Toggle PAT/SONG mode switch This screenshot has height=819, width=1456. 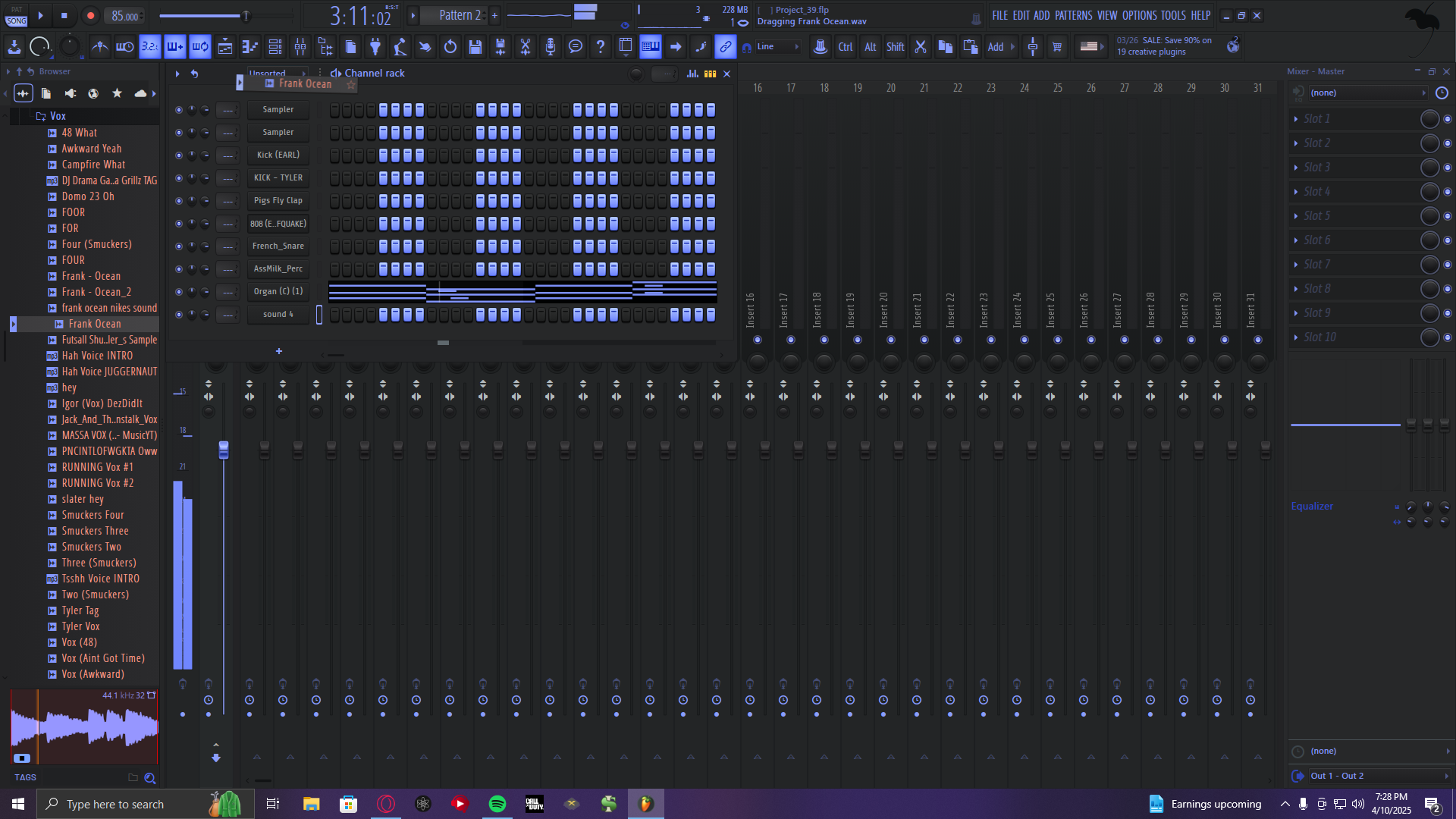click(x=17, y=15)
